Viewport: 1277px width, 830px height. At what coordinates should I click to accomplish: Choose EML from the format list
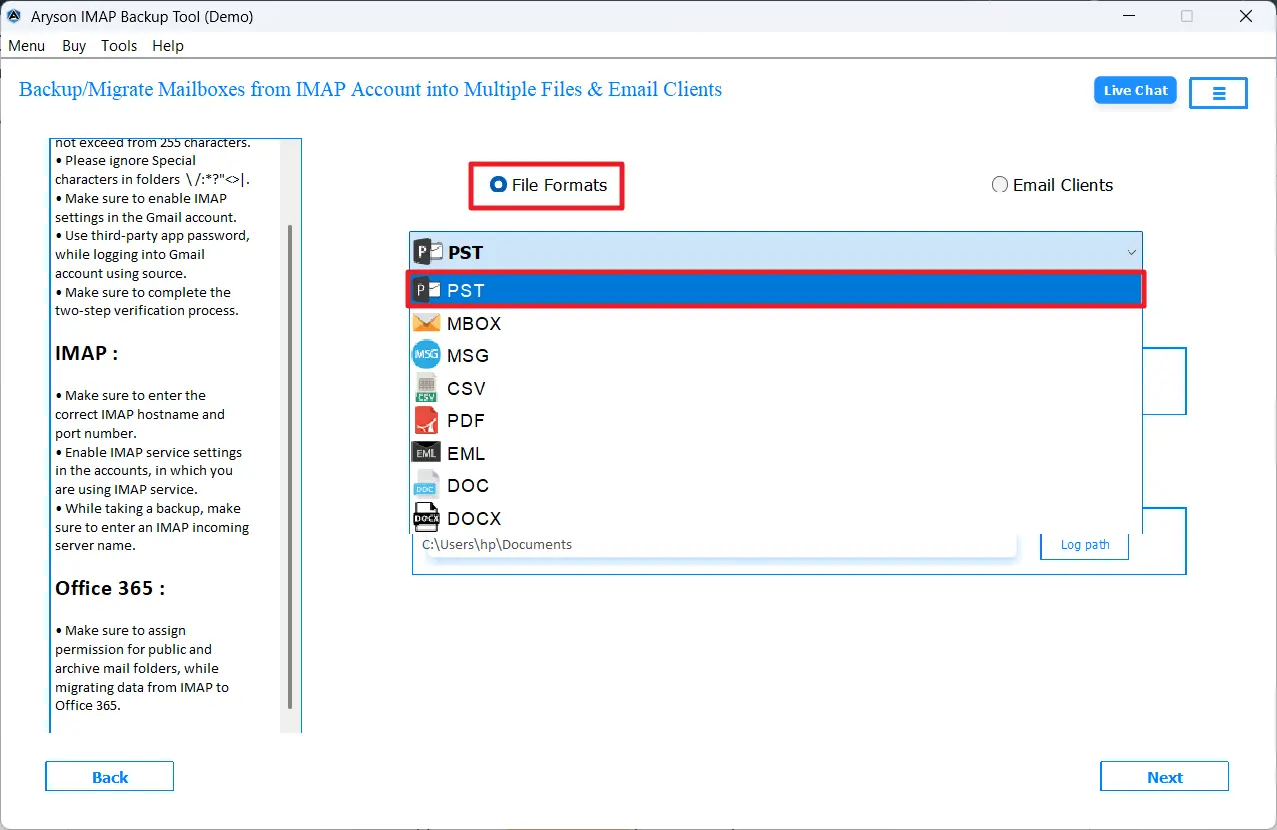coord(775,452)
